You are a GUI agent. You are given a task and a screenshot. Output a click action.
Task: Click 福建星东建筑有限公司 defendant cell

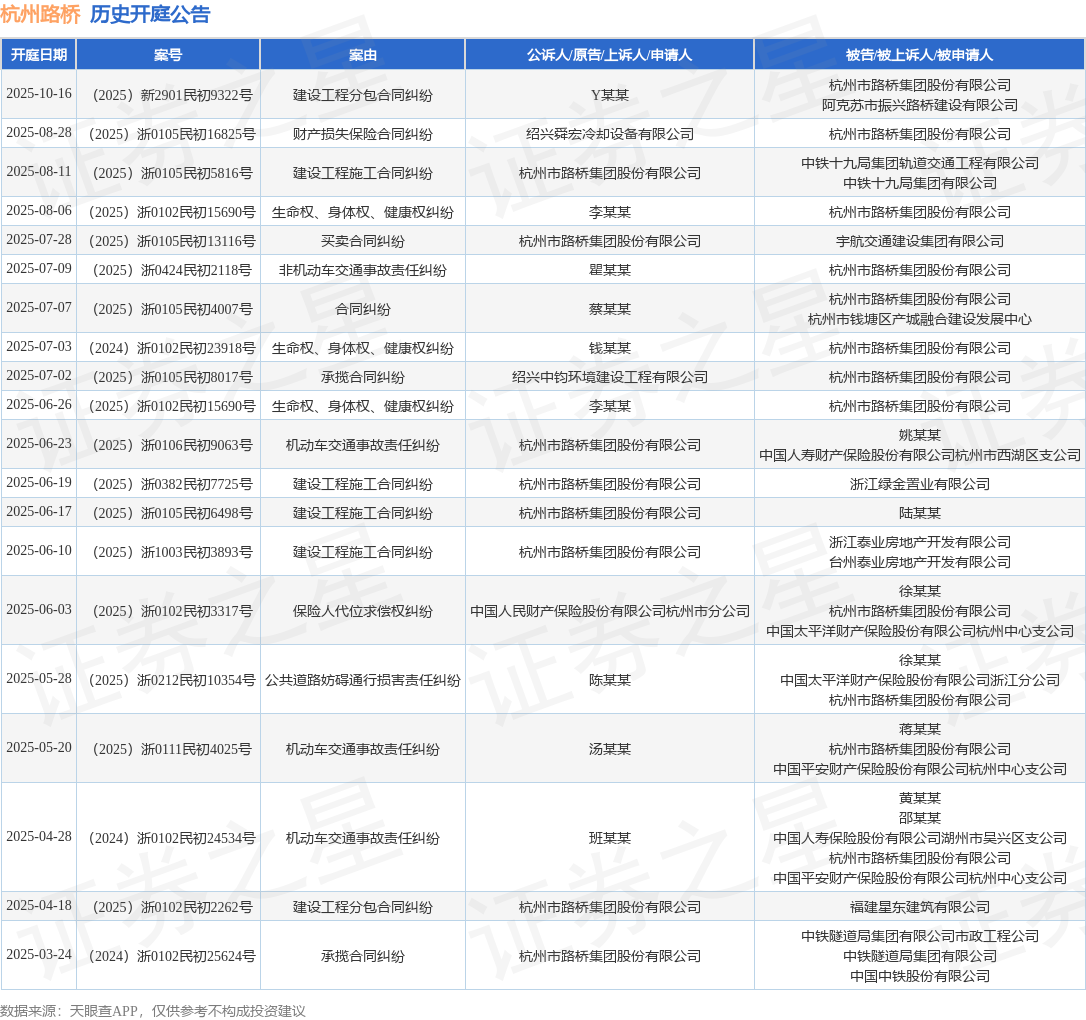(x=920, y=906)
